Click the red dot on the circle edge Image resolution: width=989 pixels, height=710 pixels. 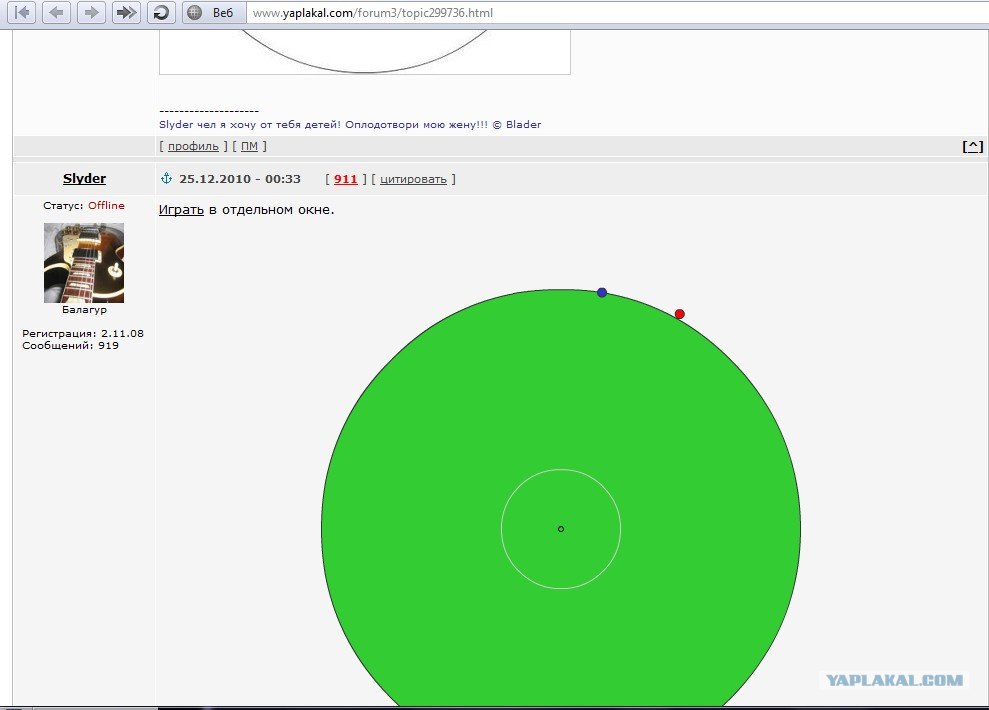[x=679, y=314]
